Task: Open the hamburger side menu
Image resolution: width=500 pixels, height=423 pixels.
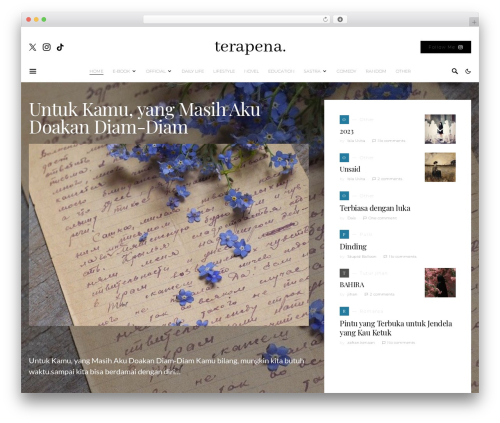Action: (33, 71)
